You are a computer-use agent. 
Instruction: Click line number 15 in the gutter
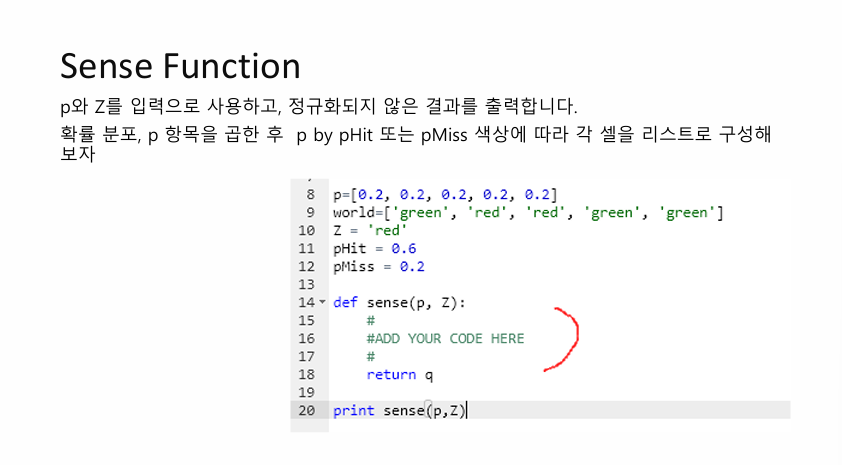click(307, 321)
